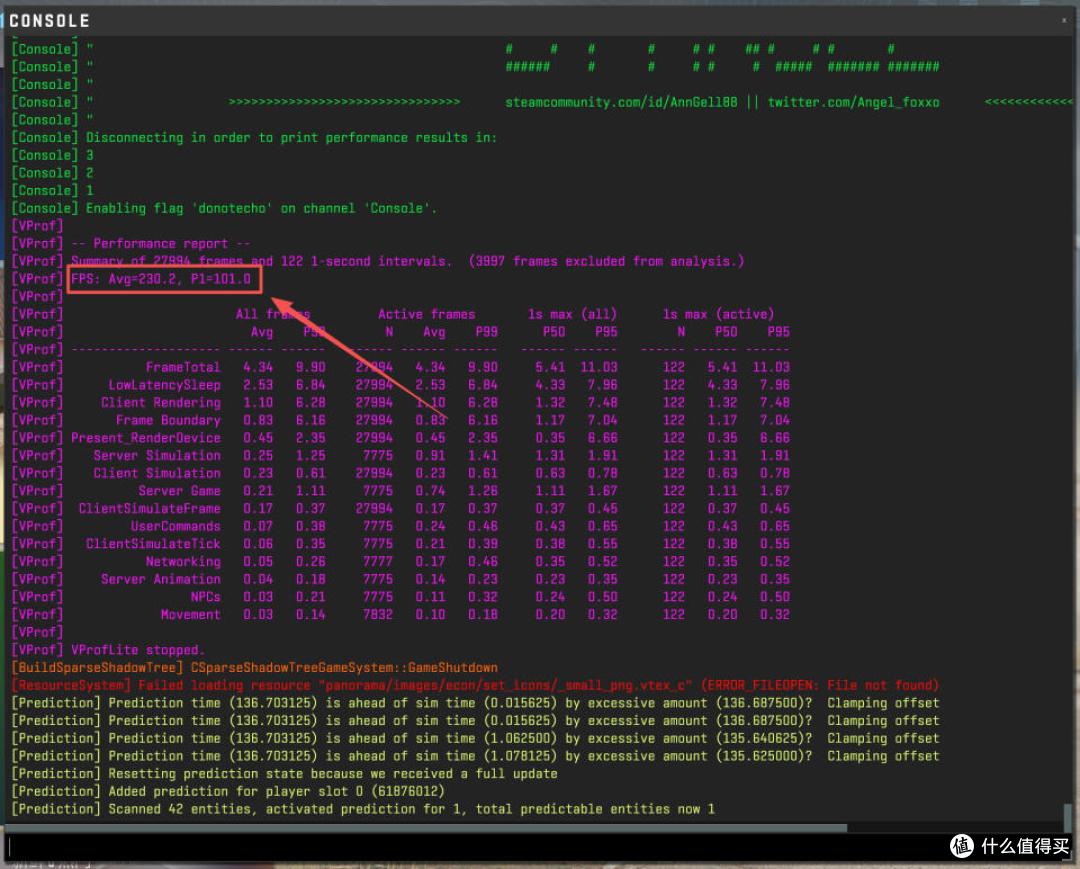This screenshot has height=869, width=1080.
Task: Click the Client Rendering row label
Action: (160, 403)
